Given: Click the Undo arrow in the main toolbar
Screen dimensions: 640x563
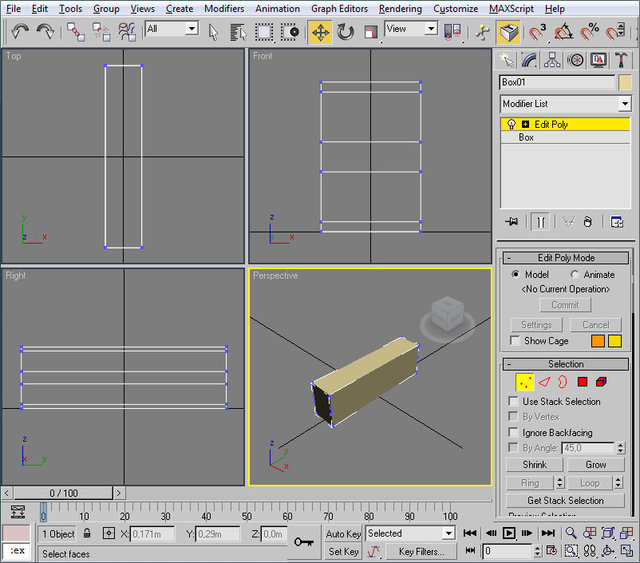Looking at the screenshot, I should click(20, 32).
